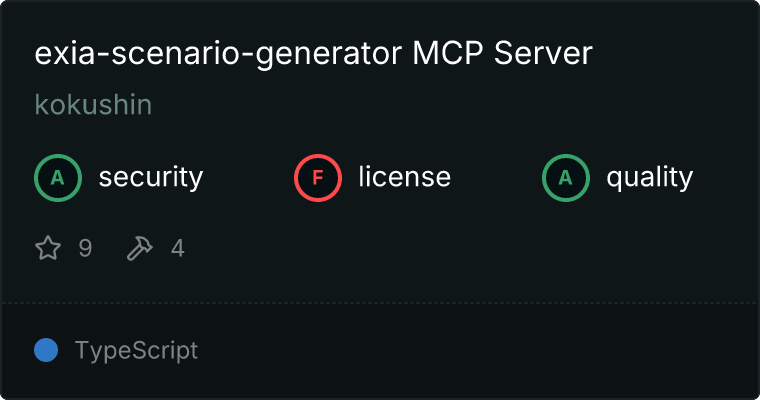Click the dashed divider line above TypeScript
The image size is (760, 400).
click(x=380, y=303)
